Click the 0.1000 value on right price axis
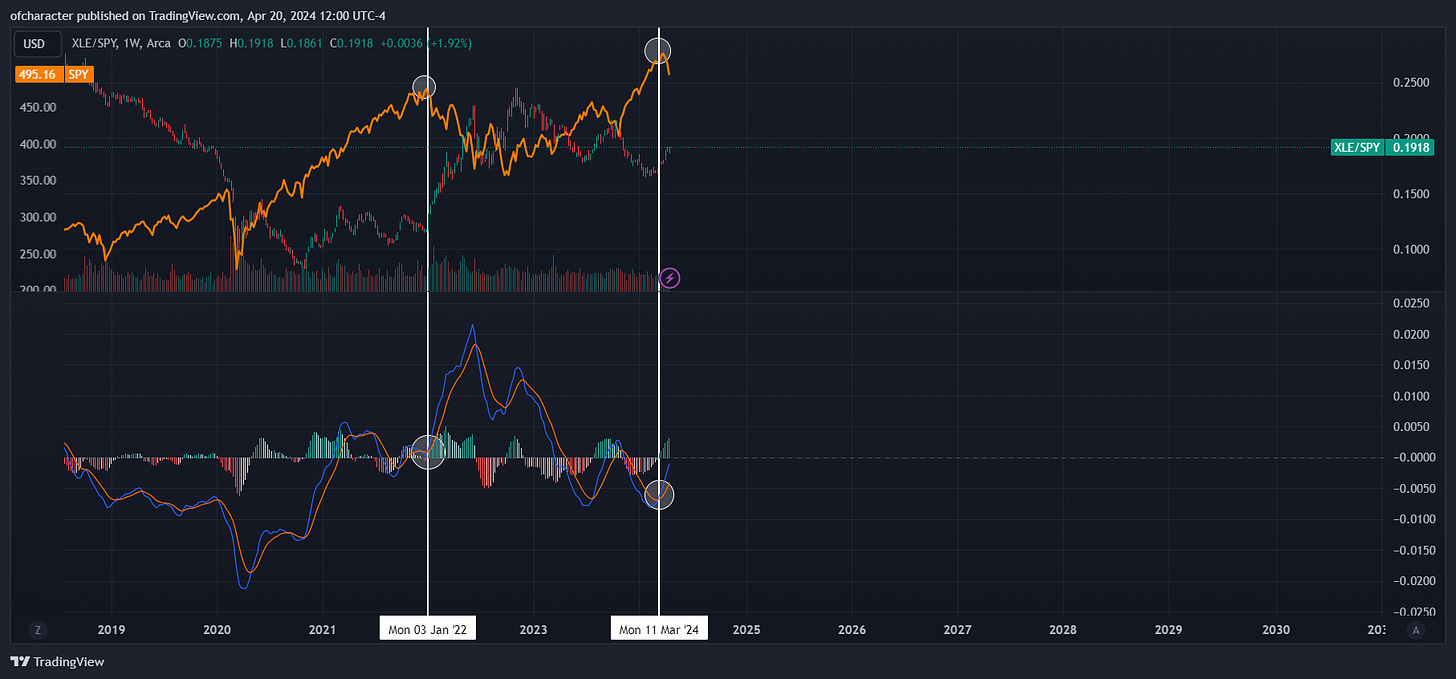 pos(1412,250)
